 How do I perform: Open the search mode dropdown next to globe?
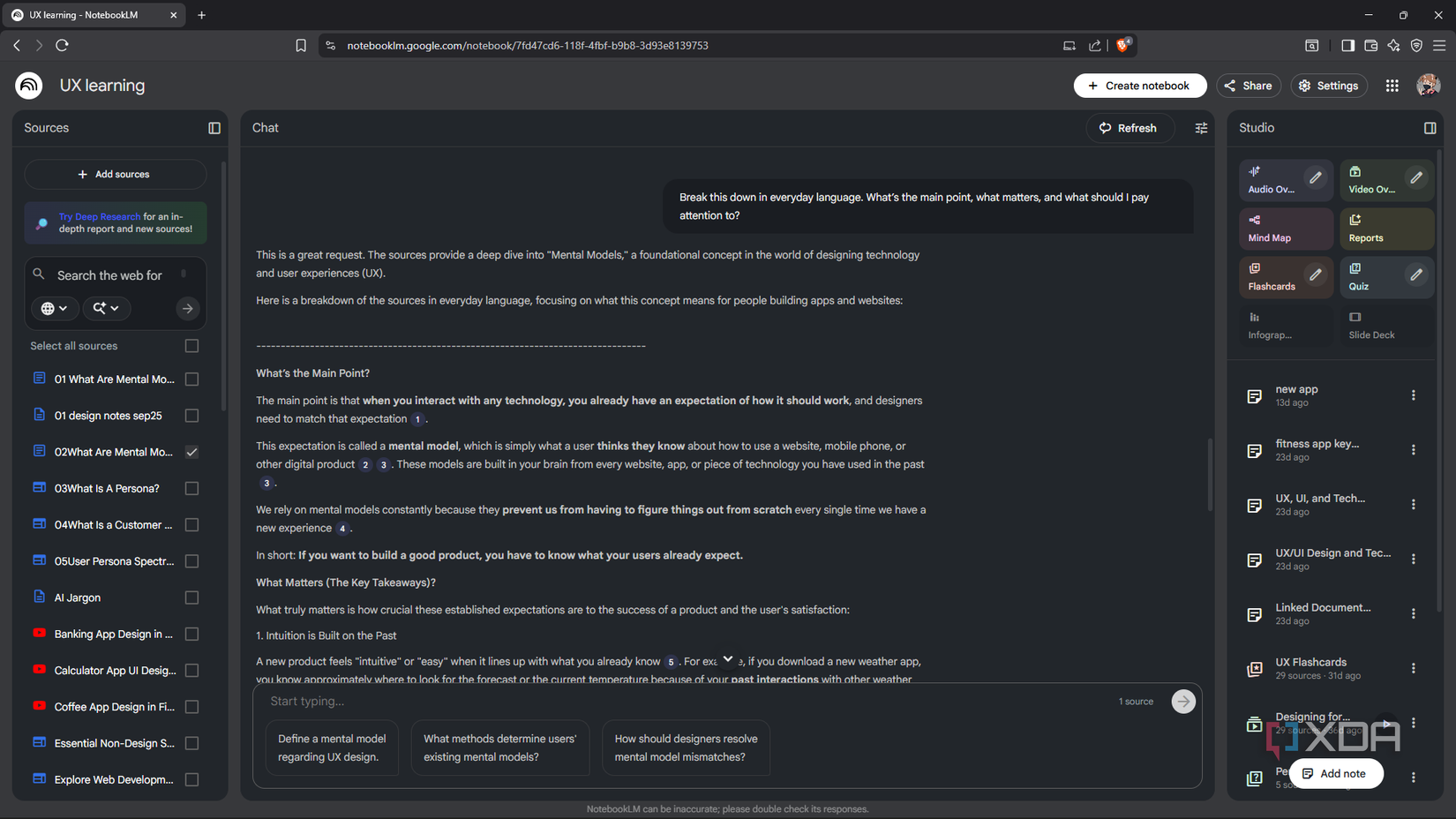(x=106, y=308)
